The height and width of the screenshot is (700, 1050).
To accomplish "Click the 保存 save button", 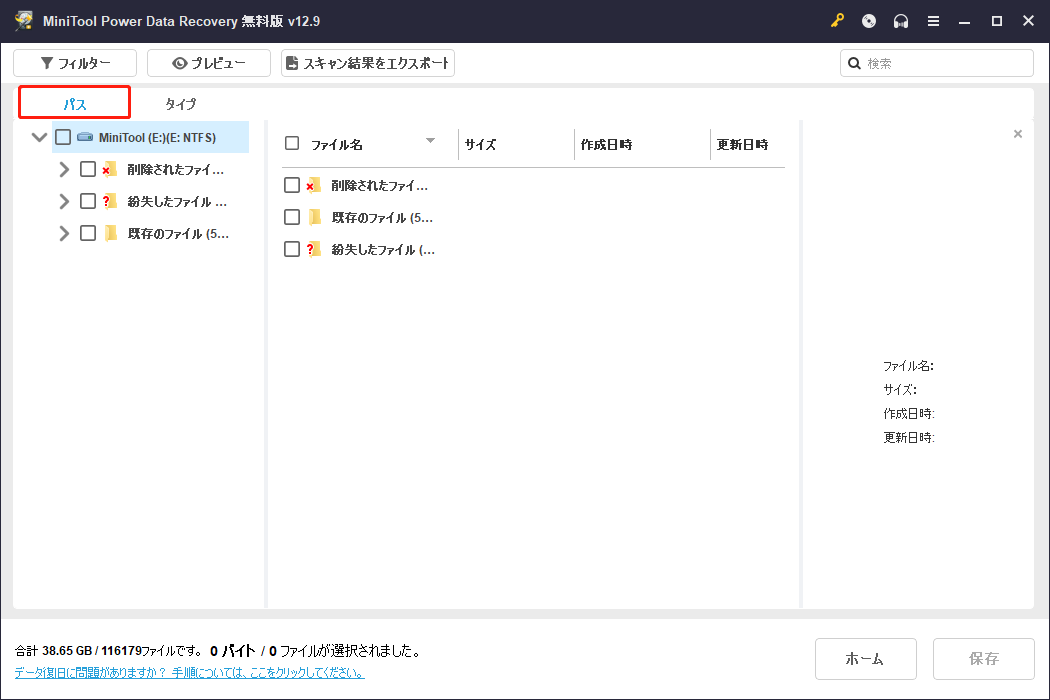I will click(x=984, y=658).
